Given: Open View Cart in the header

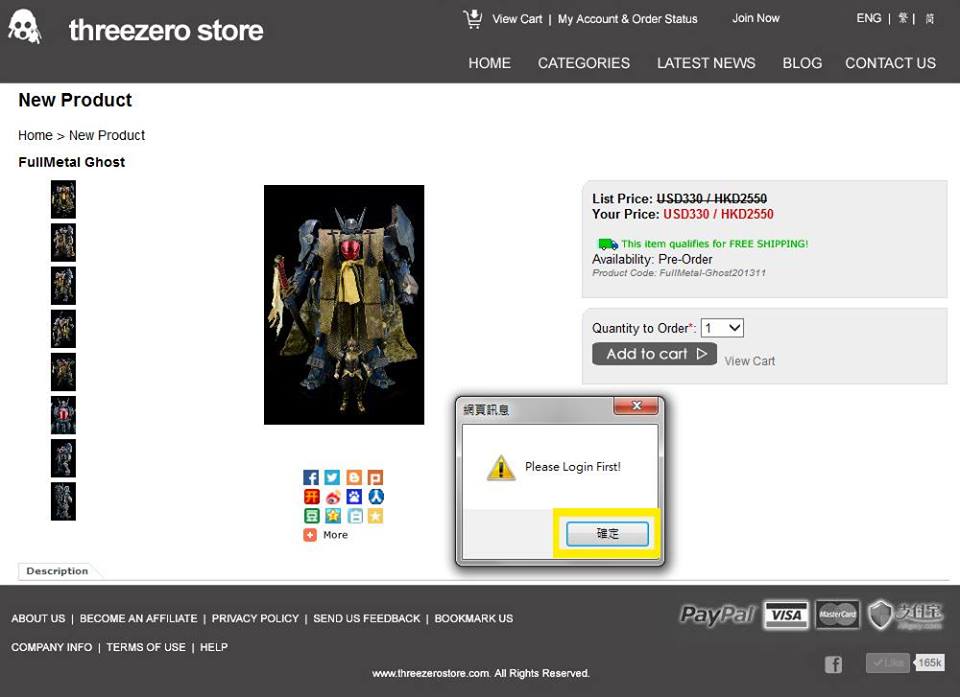Looking at the screenshot, I should tap(517, 19).
